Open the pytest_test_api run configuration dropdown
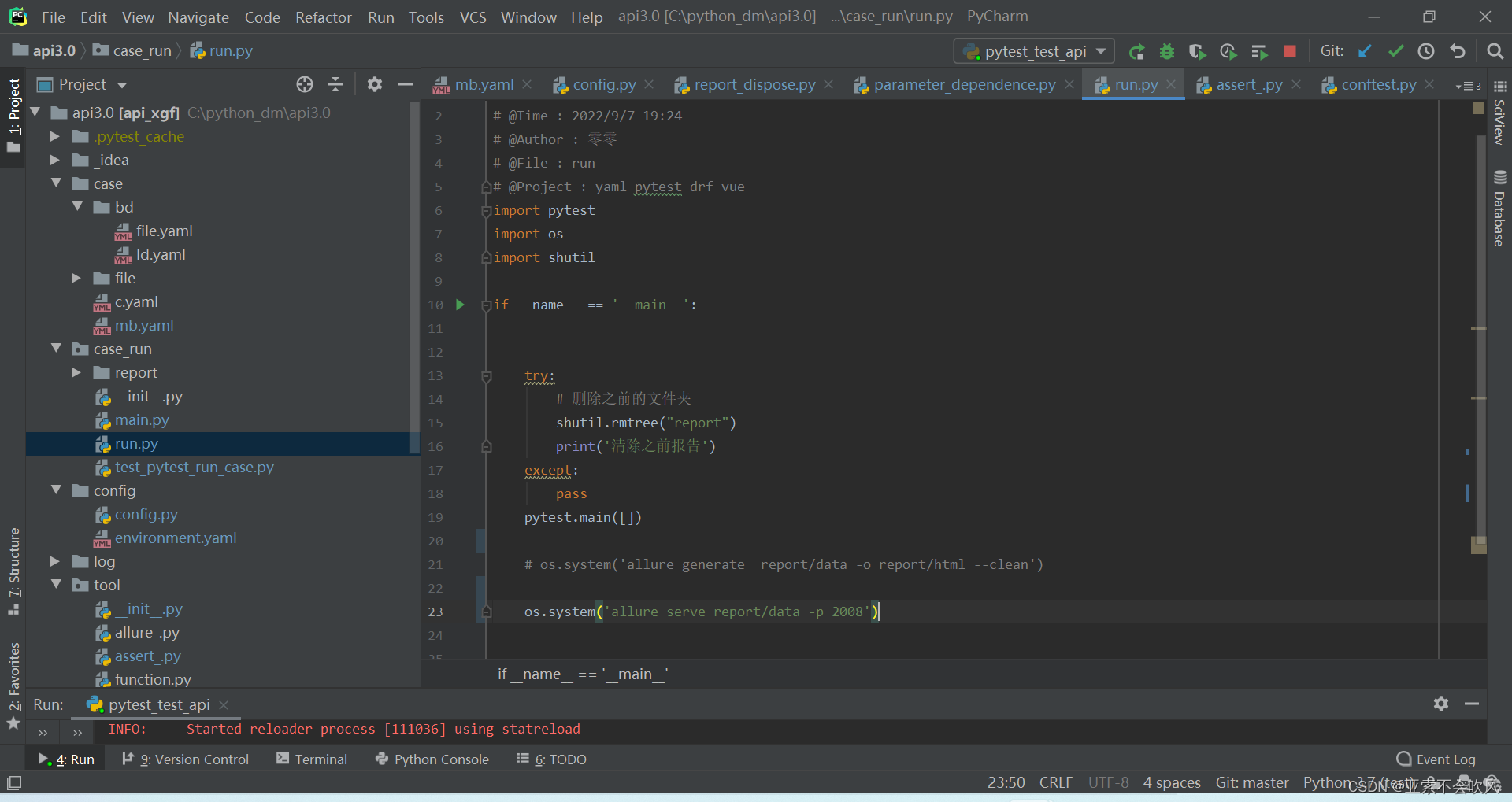1512x802 pixels. coord(1034,51)
